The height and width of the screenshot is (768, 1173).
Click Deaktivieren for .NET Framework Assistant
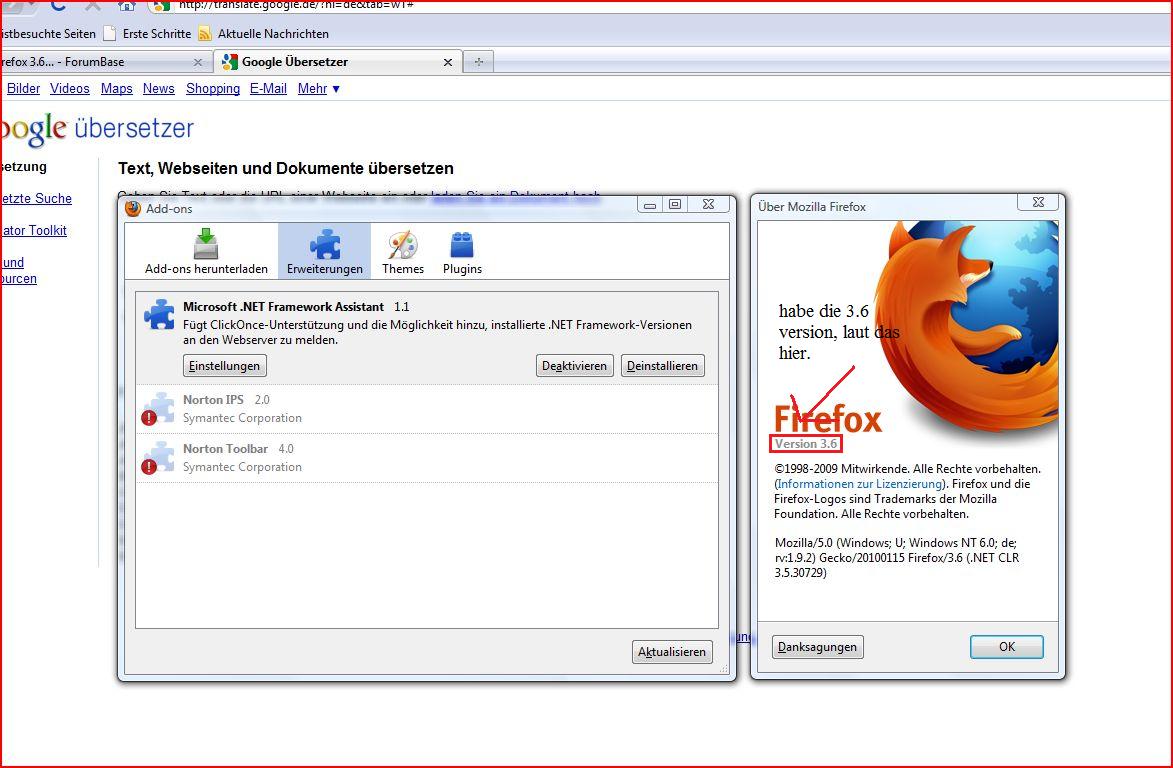[x=575, y=366]
